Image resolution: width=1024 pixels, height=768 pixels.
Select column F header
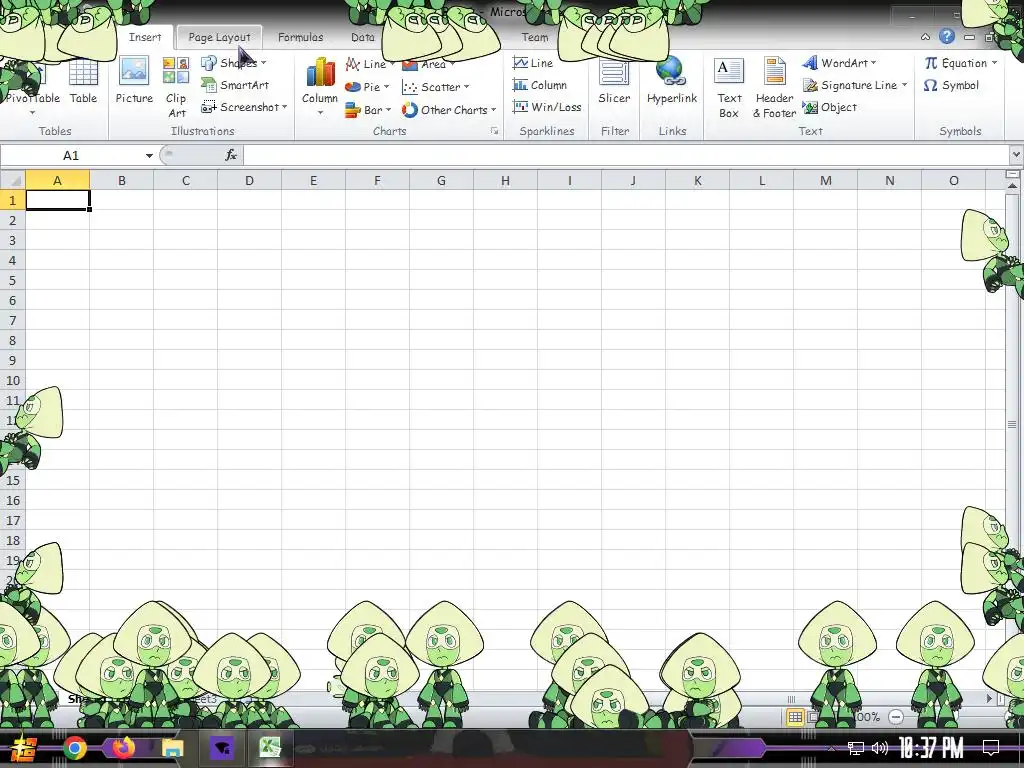(x=377, y=180)
